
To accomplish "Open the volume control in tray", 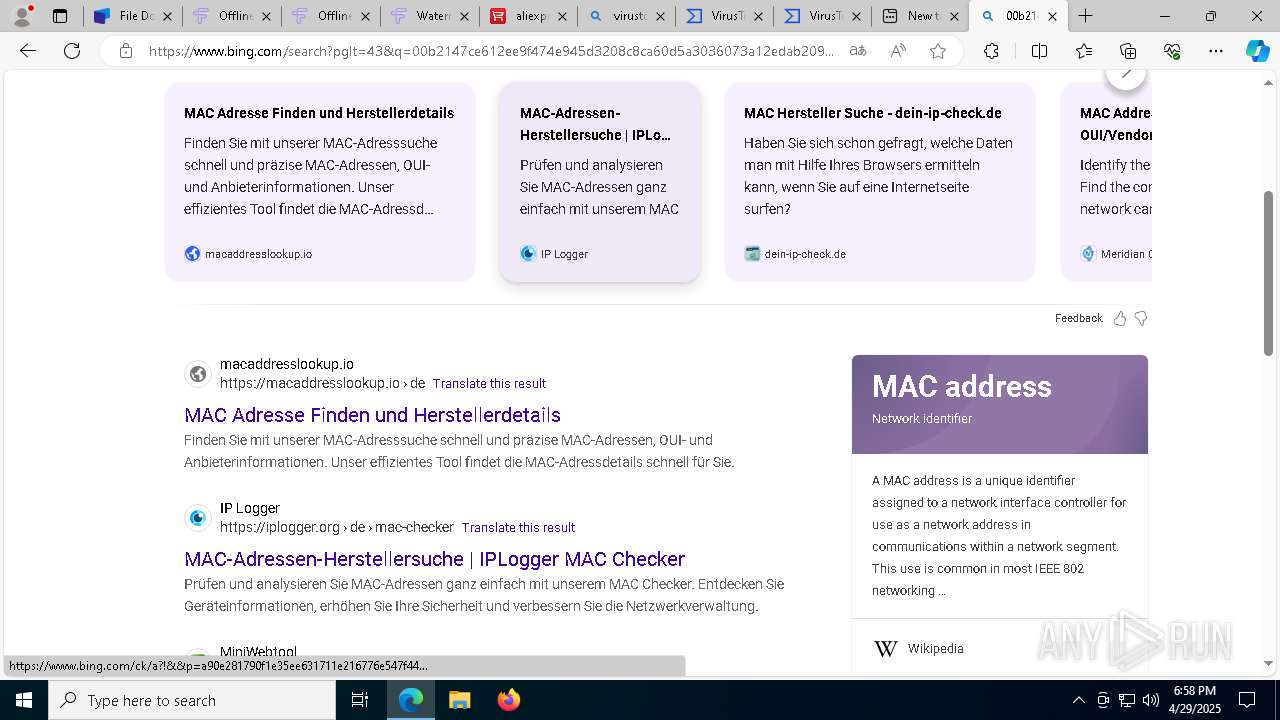I will coord(1151,700).
